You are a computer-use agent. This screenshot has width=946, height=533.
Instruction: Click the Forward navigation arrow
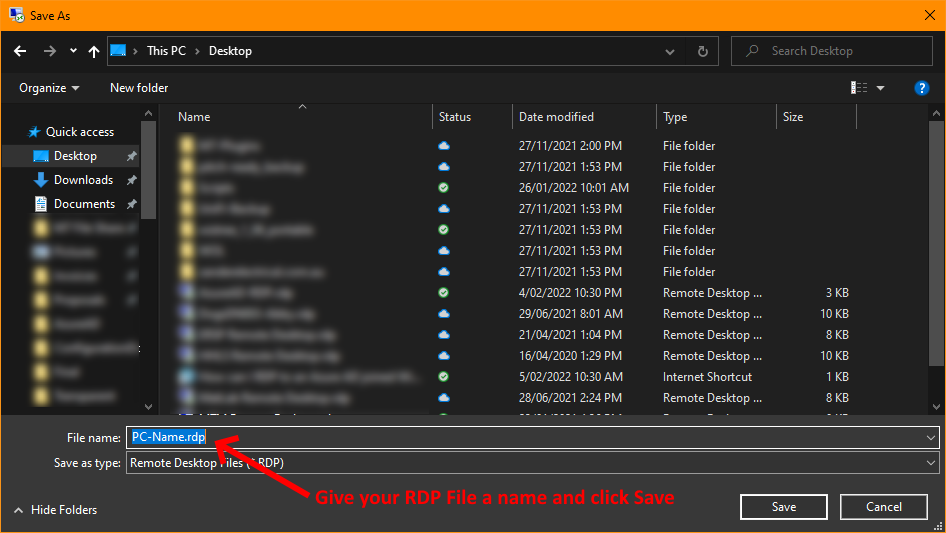point(49,51)
